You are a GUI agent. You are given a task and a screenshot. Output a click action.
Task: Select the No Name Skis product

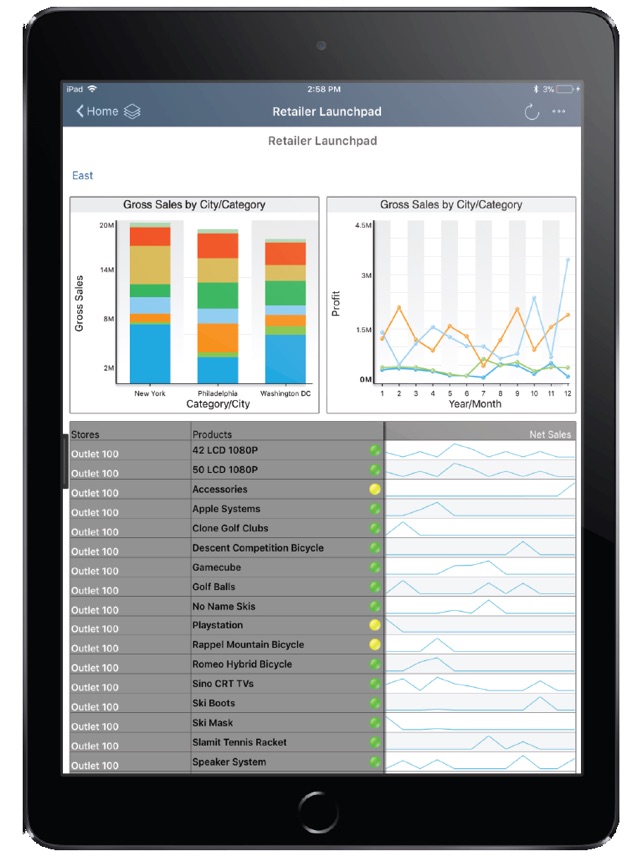[224, 606]
